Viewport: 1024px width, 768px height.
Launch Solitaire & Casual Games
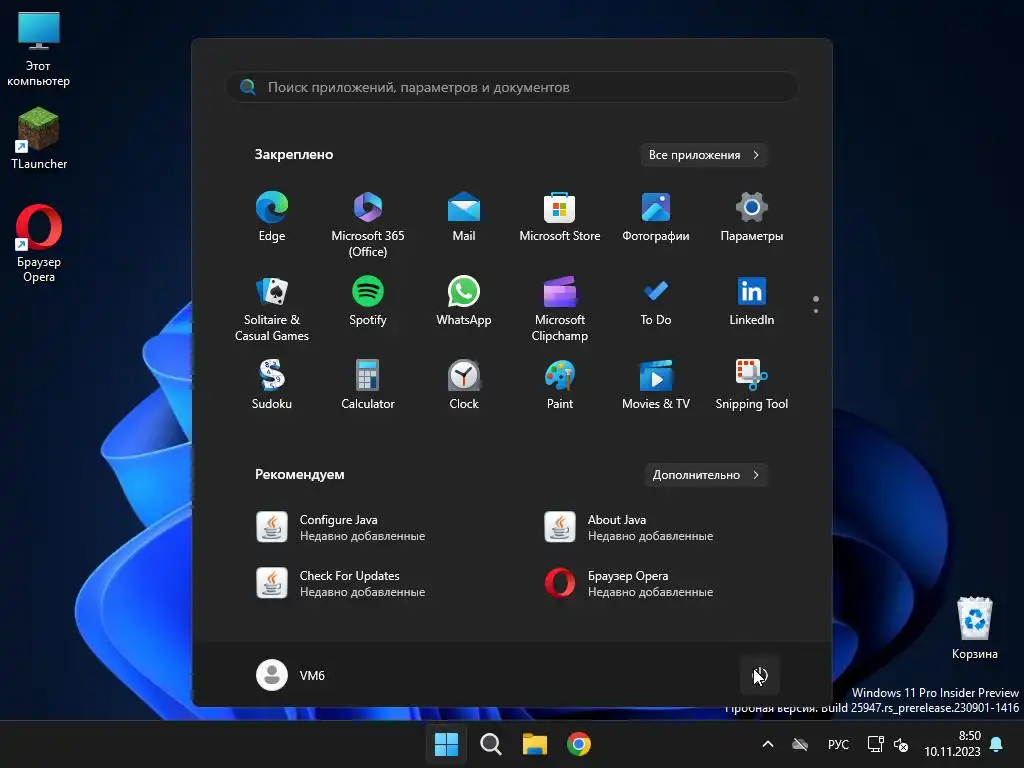coord(272,308)
